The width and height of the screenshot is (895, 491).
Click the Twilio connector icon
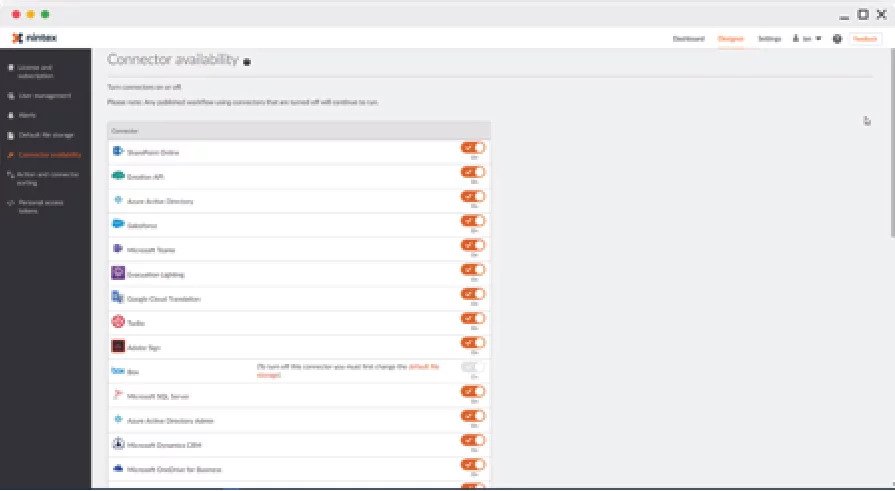point(118,322)
